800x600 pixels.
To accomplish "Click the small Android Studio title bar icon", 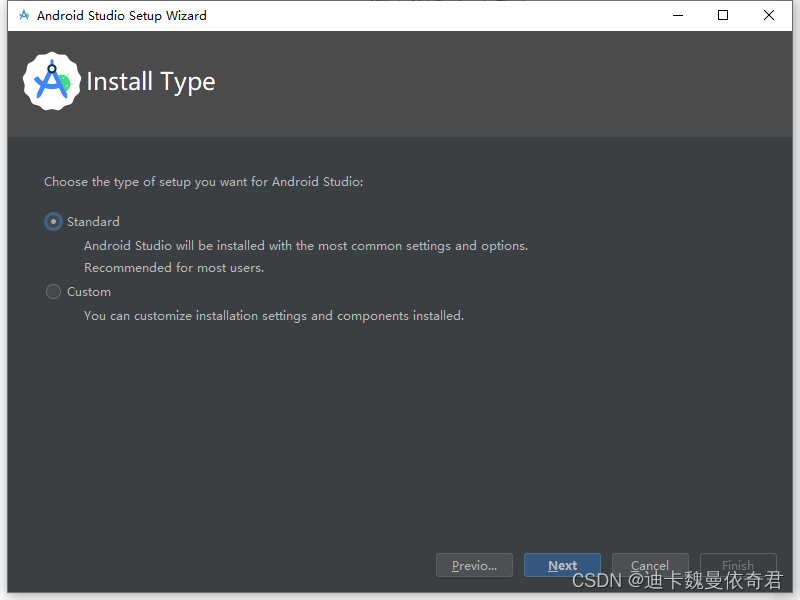I will click(x=24, y=15).
